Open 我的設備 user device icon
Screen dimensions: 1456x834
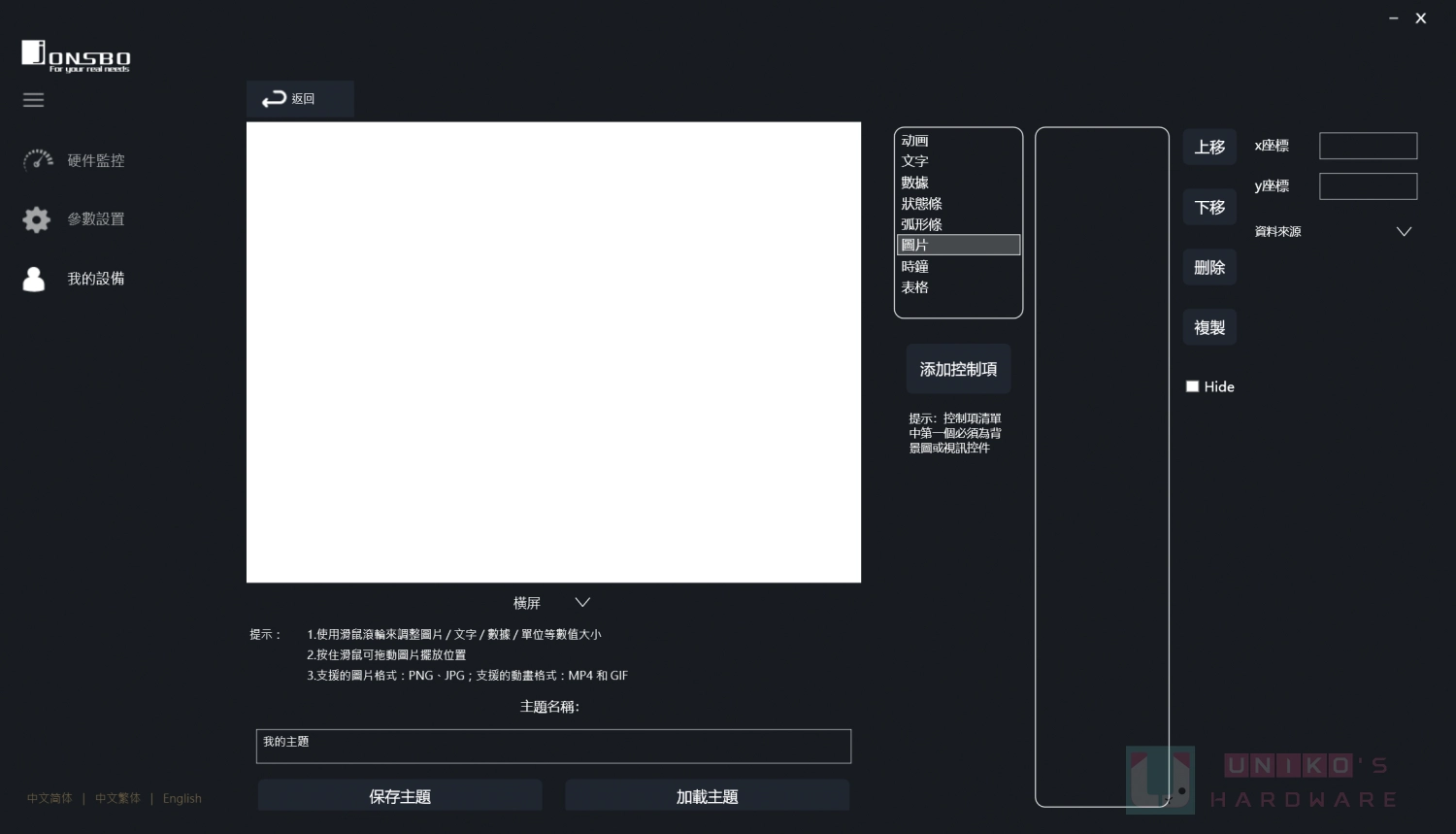click(x=34, y=280)
